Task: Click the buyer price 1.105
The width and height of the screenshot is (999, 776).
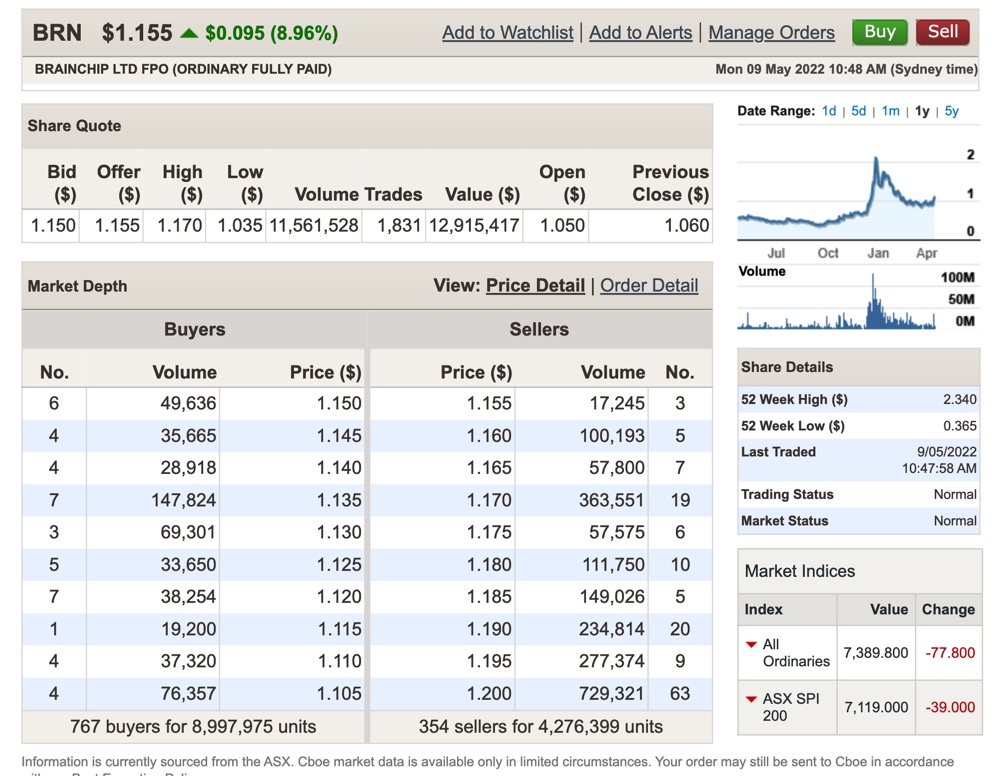Action: tap(339, 693)
